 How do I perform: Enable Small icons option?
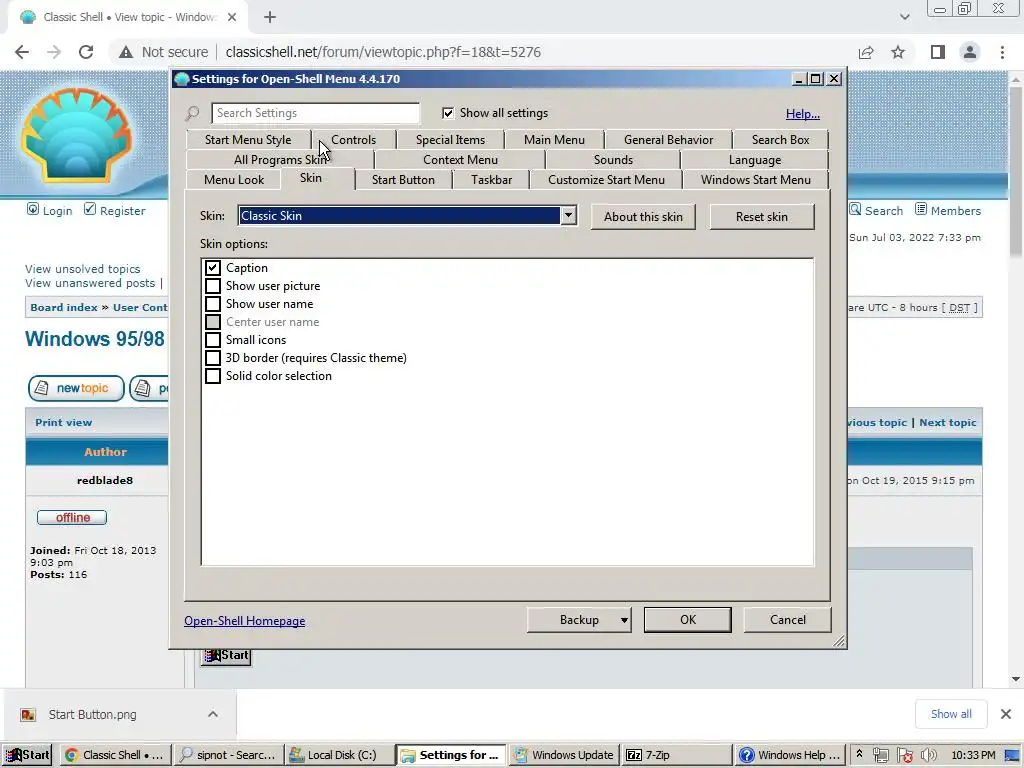(213, 340)
